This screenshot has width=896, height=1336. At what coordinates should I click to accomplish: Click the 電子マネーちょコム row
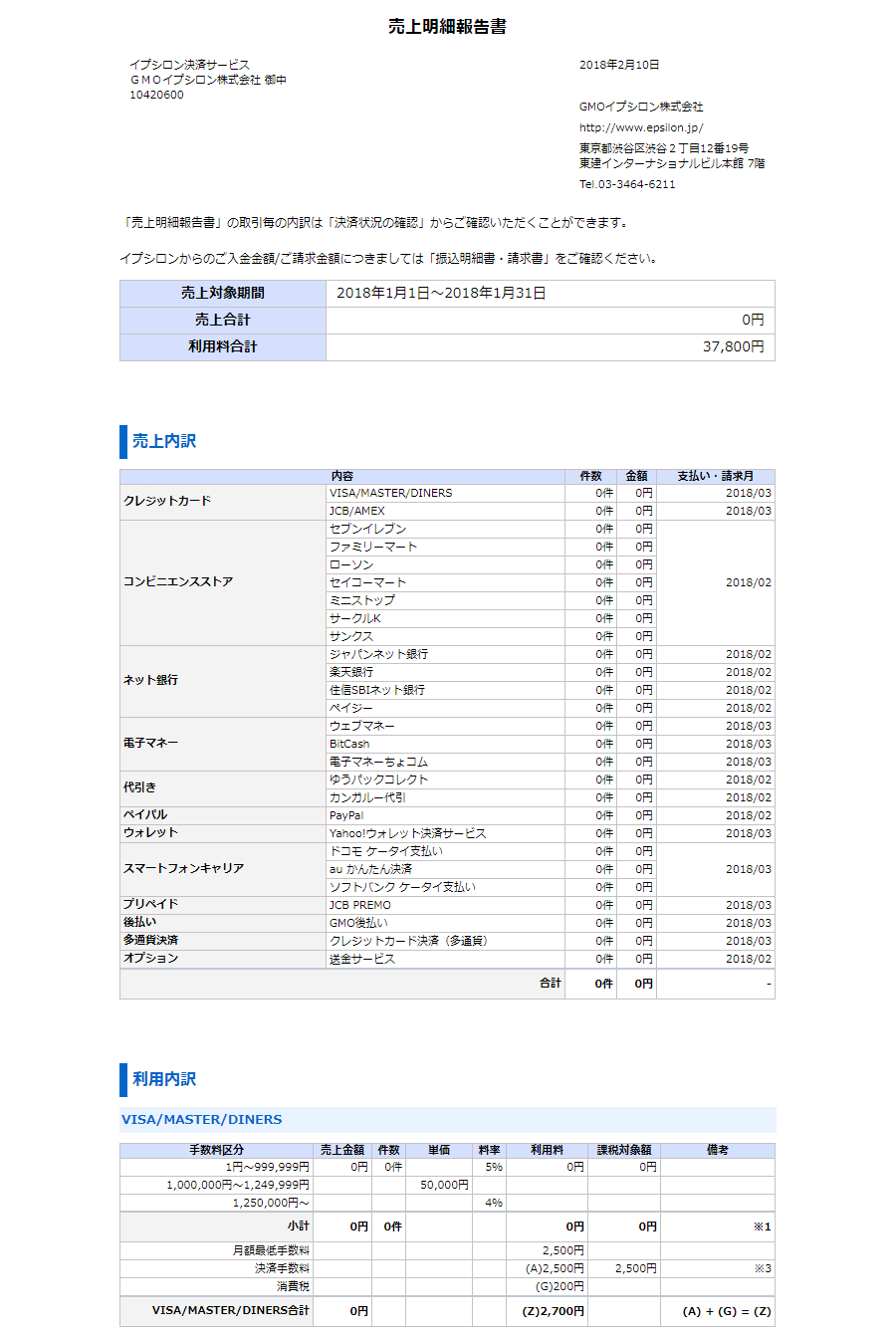click(551, 763)
